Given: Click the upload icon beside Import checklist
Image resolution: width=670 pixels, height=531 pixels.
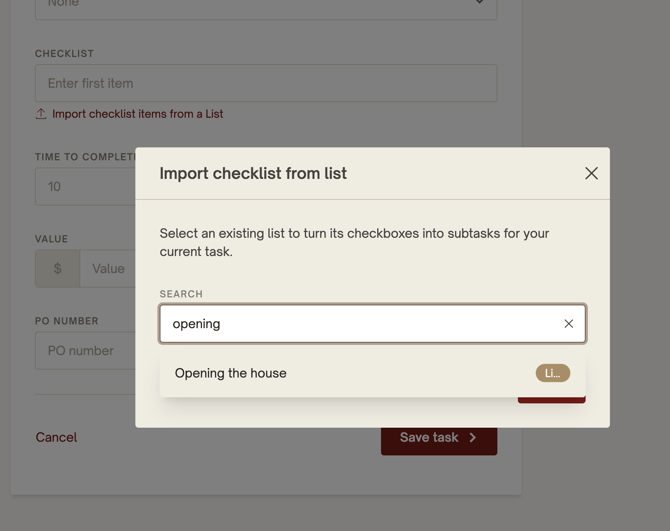Looking at the screenshot, I should [x=41, y=114].
